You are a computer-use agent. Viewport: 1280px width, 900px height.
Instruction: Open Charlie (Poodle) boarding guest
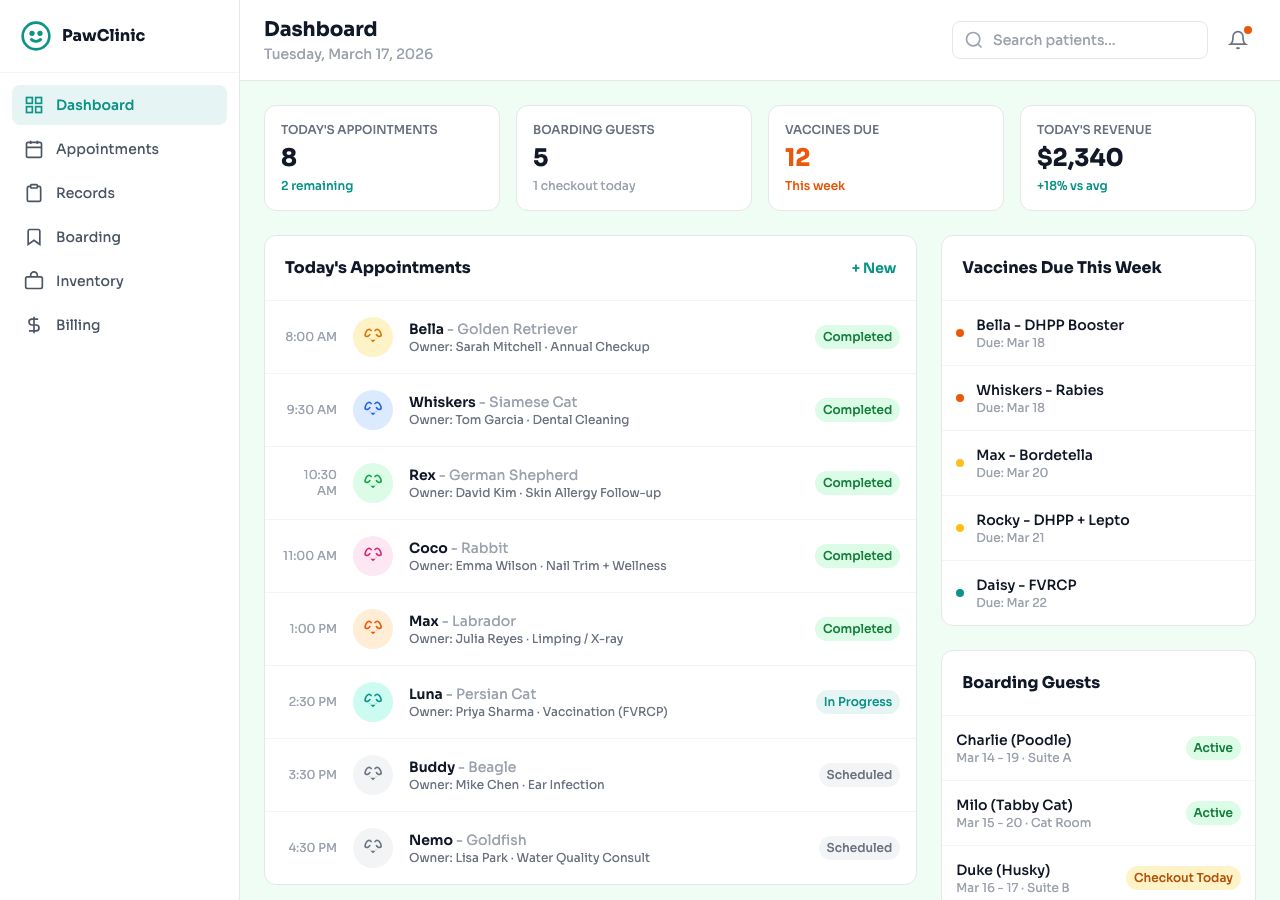click(1098, 748)
